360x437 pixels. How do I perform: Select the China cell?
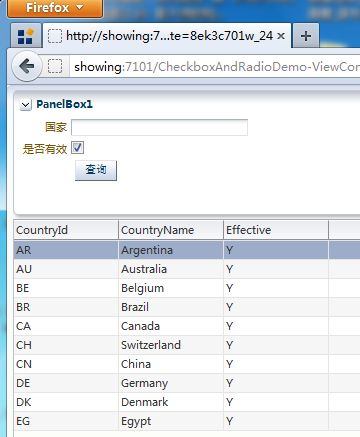point(171,364)
